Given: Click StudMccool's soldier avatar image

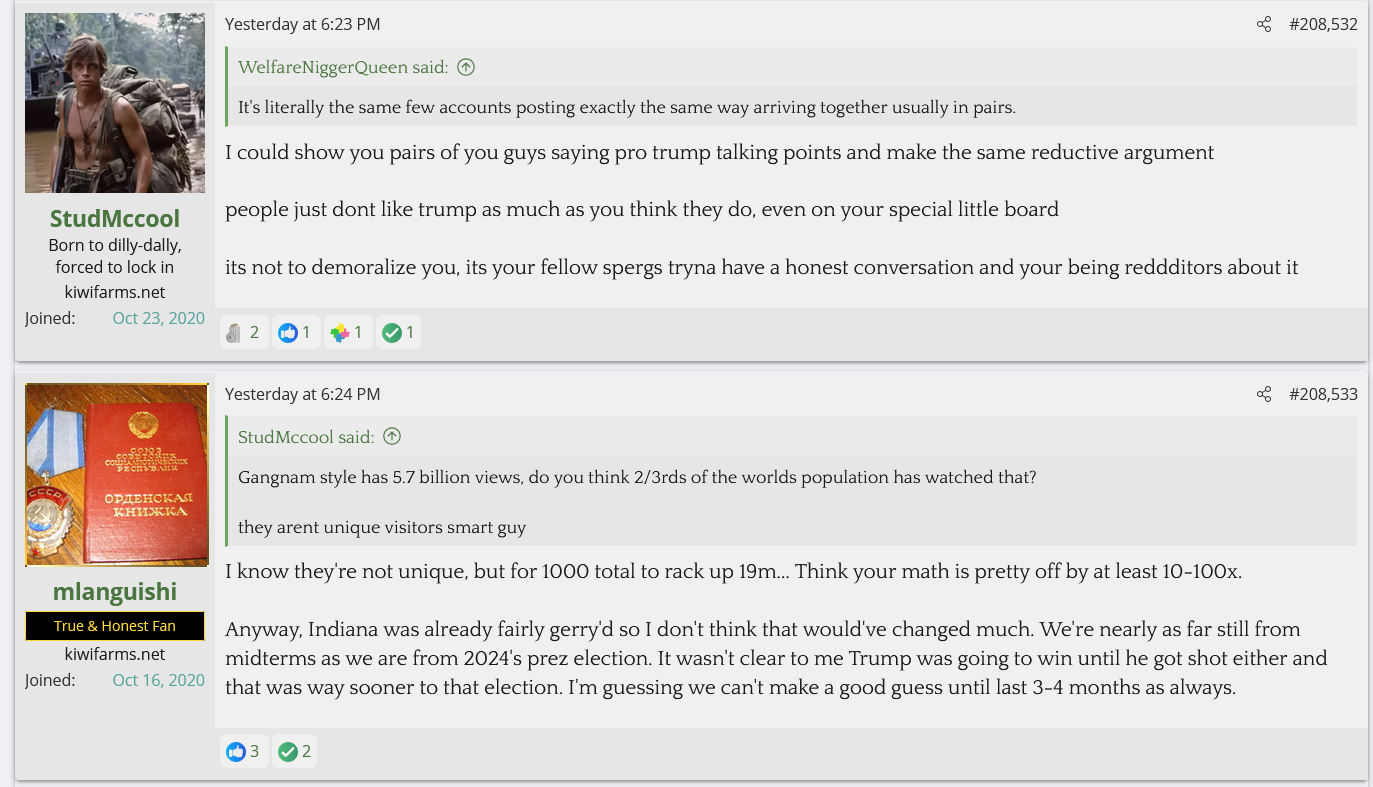Looking at the screenshot, I should click(115, 103).
